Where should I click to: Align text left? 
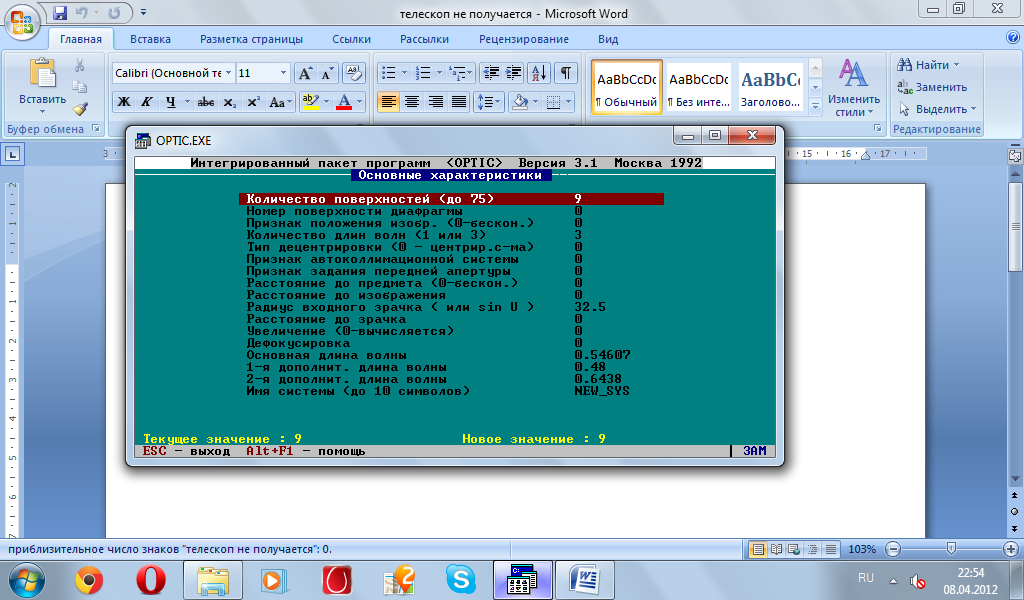389,102
